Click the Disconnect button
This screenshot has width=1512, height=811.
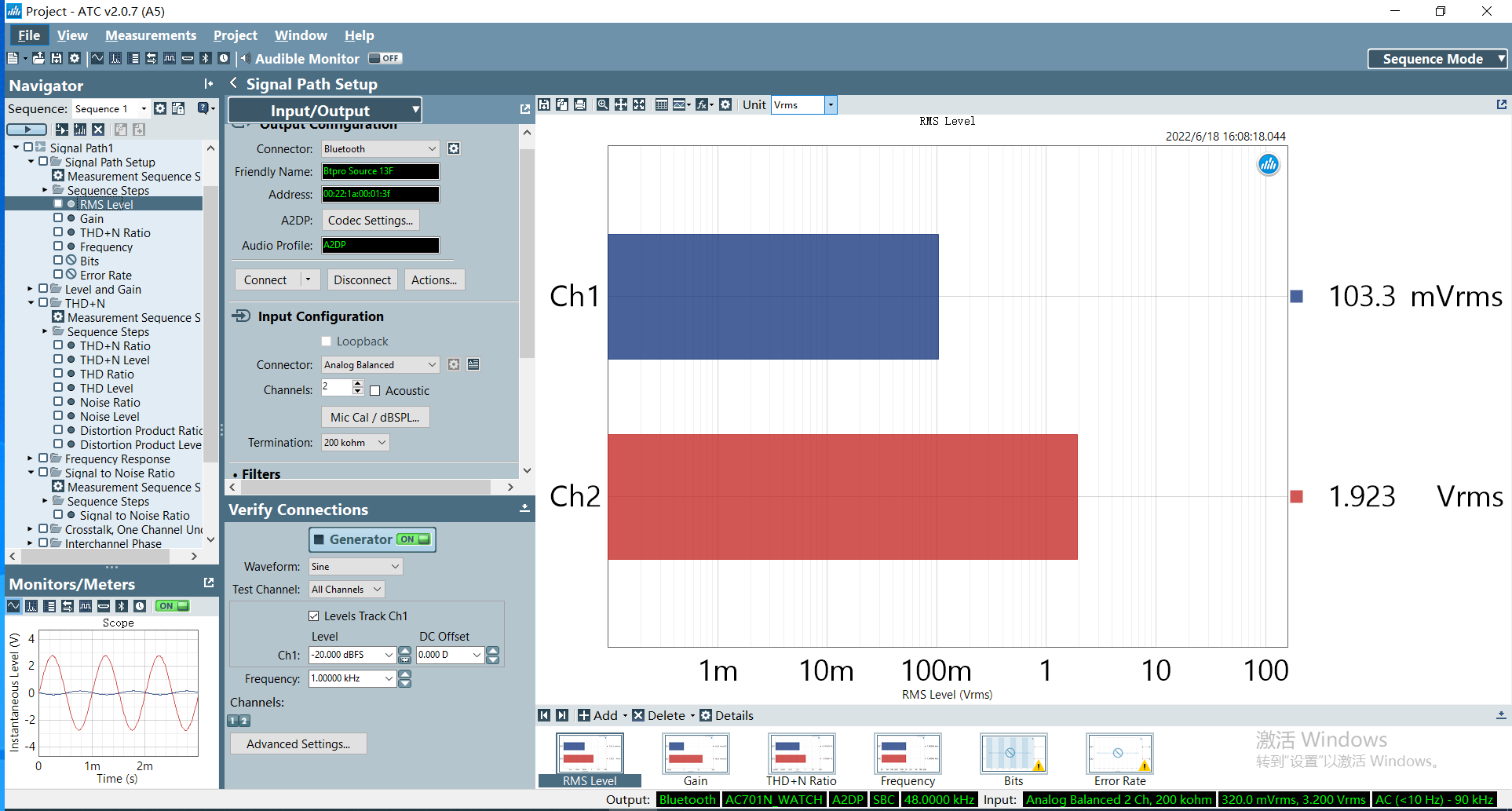[362, 279]
